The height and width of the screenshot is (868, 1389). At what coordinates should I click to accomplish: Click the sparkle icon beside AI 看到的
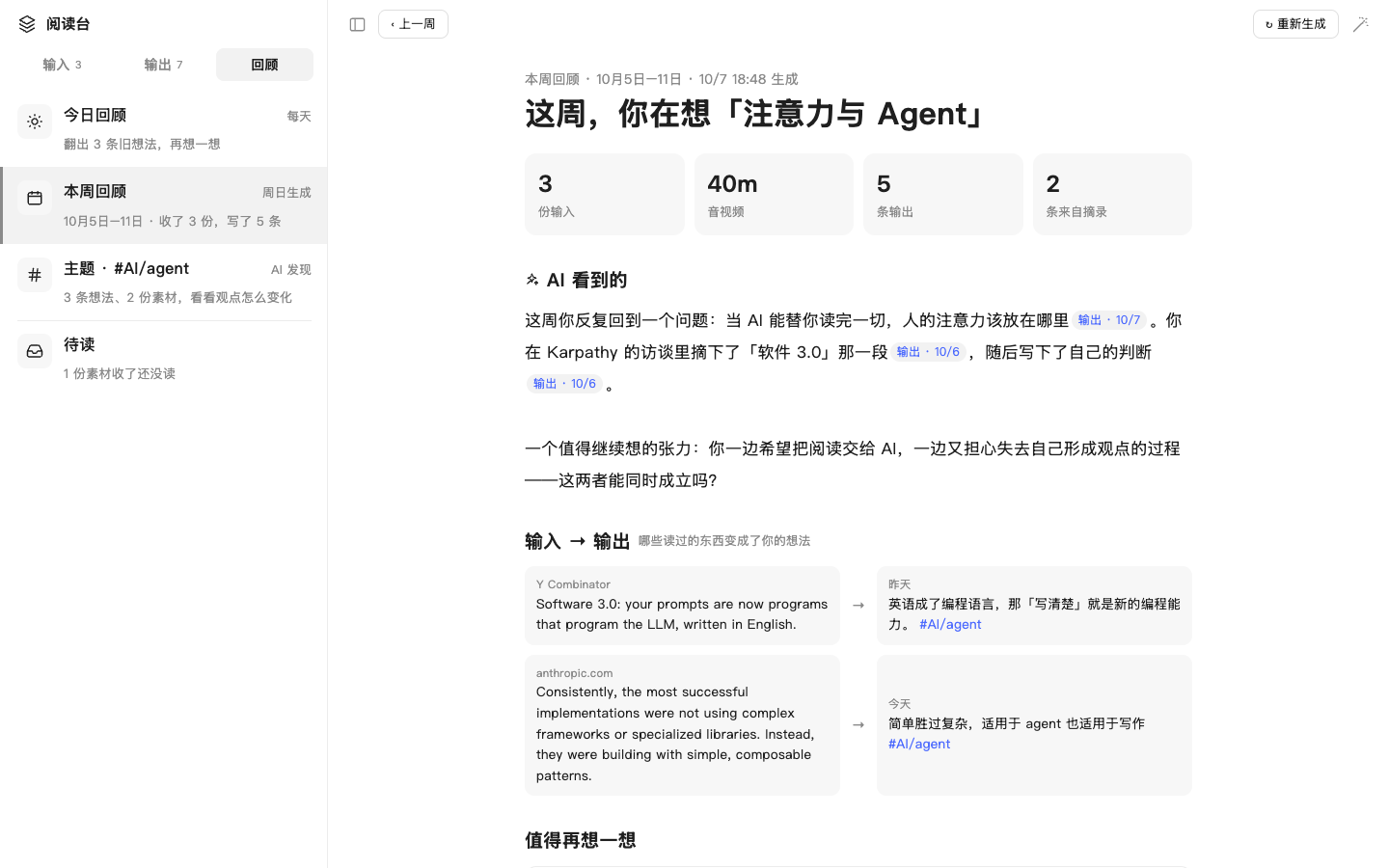point(532,280)
